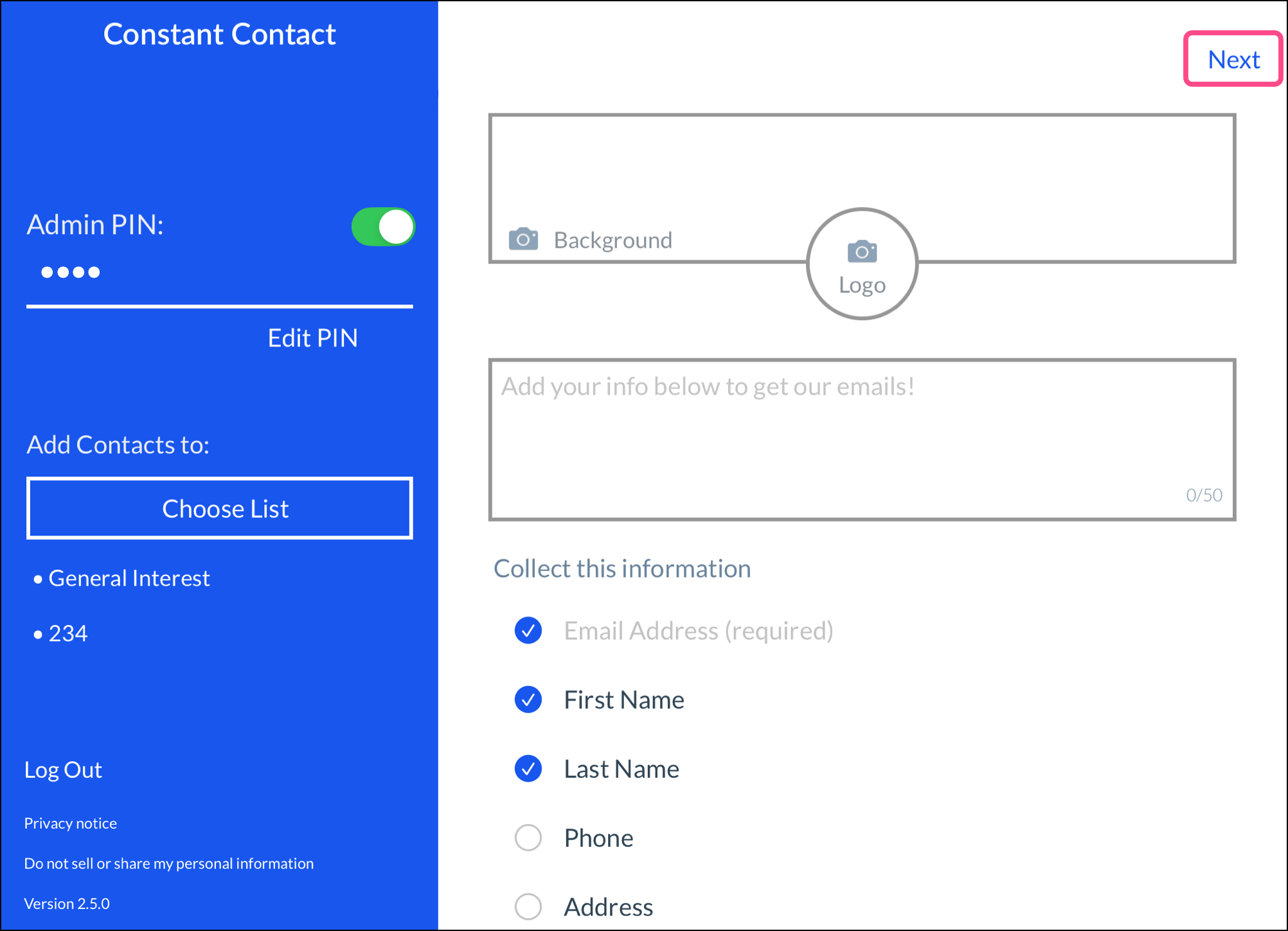Viewport: 1288px width, 931px height.
Task: Click the Background camera icon
Action: 523,239
